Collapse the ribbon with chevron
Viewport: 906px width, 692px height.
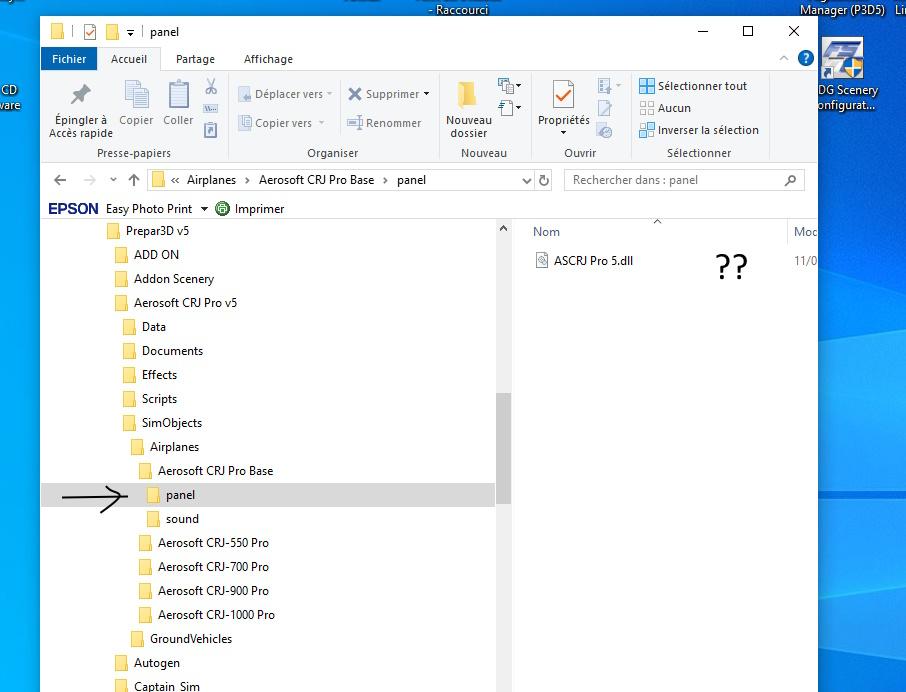[784, 58]
